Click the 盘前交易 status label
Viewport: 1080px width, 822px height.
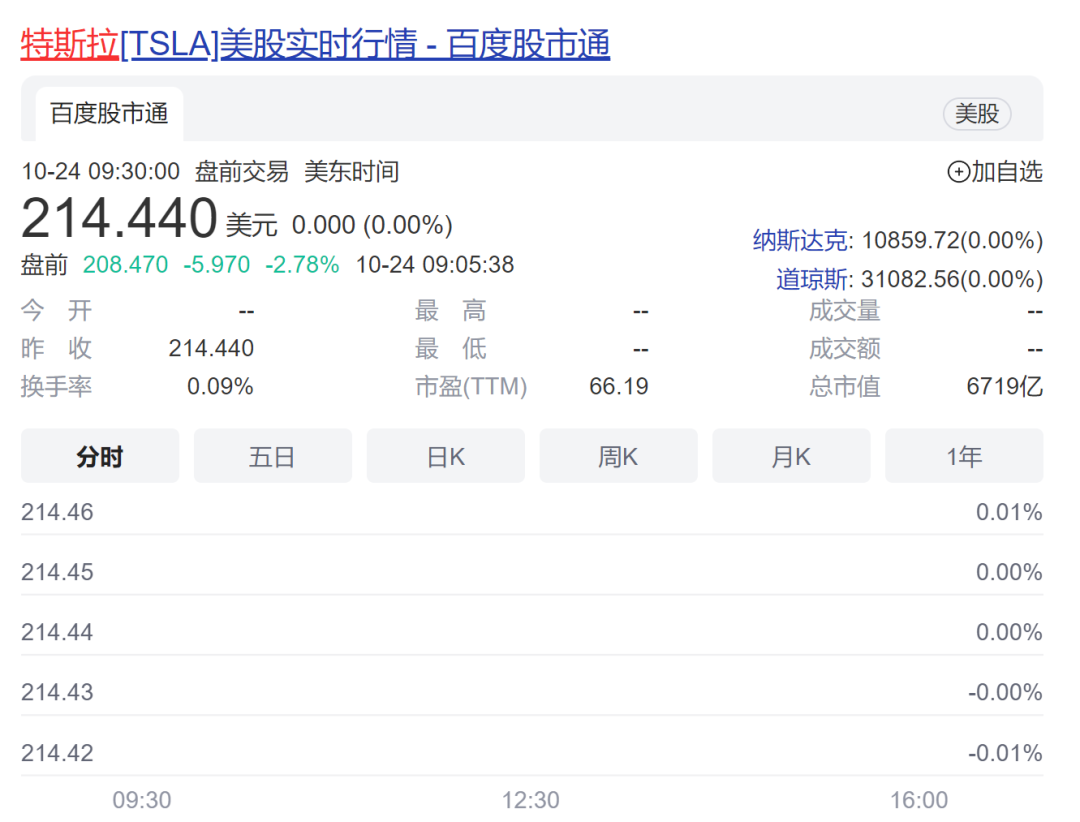click(242, 172)
